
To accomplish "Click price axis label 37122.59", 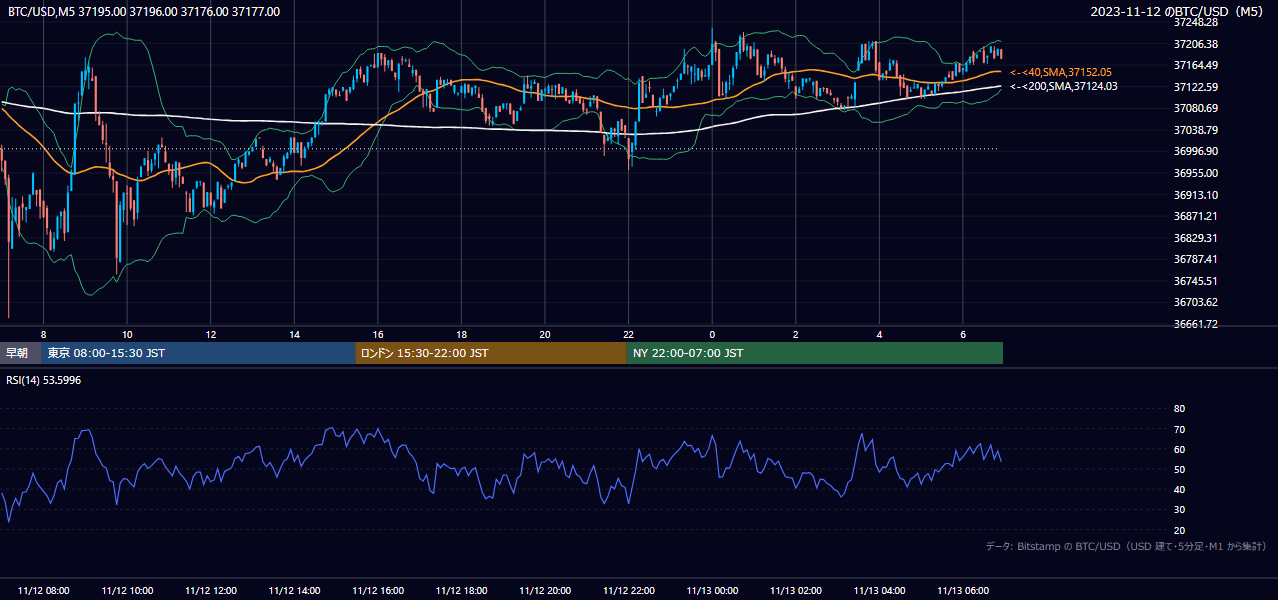I will point(1195,87).
